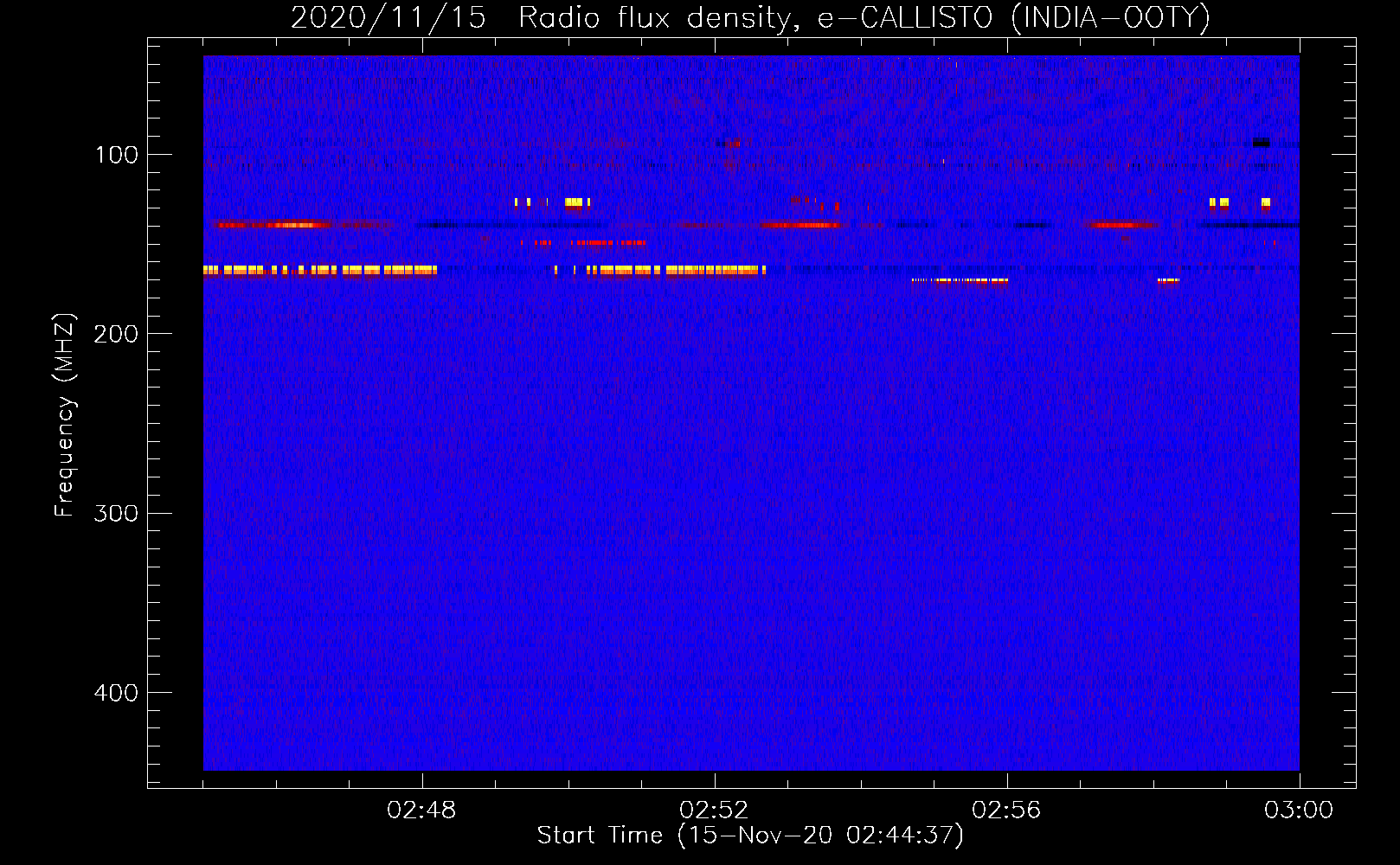
Task: Click the Start Time axis label
Action: tap(750, 836)
